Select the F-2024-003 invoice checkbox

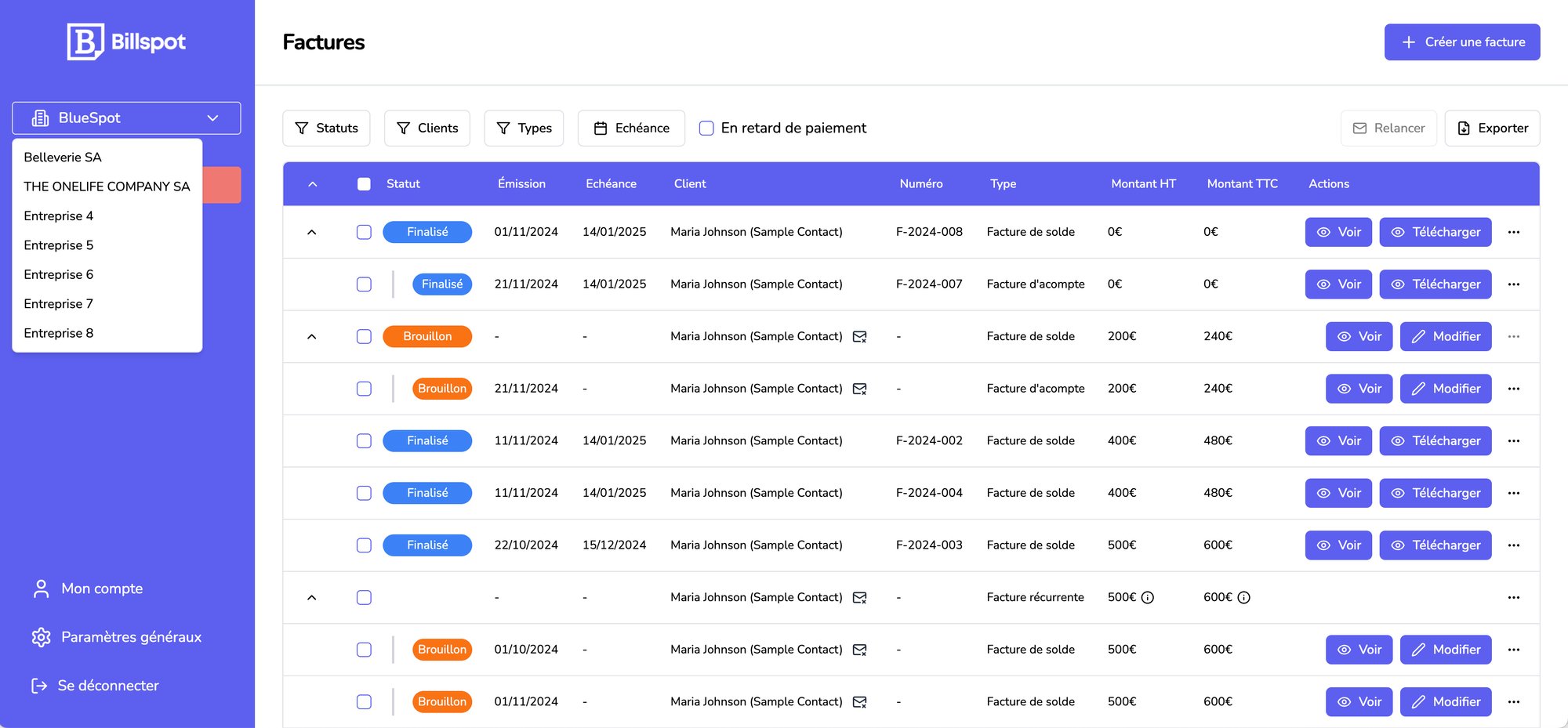(x=364, y=545)
